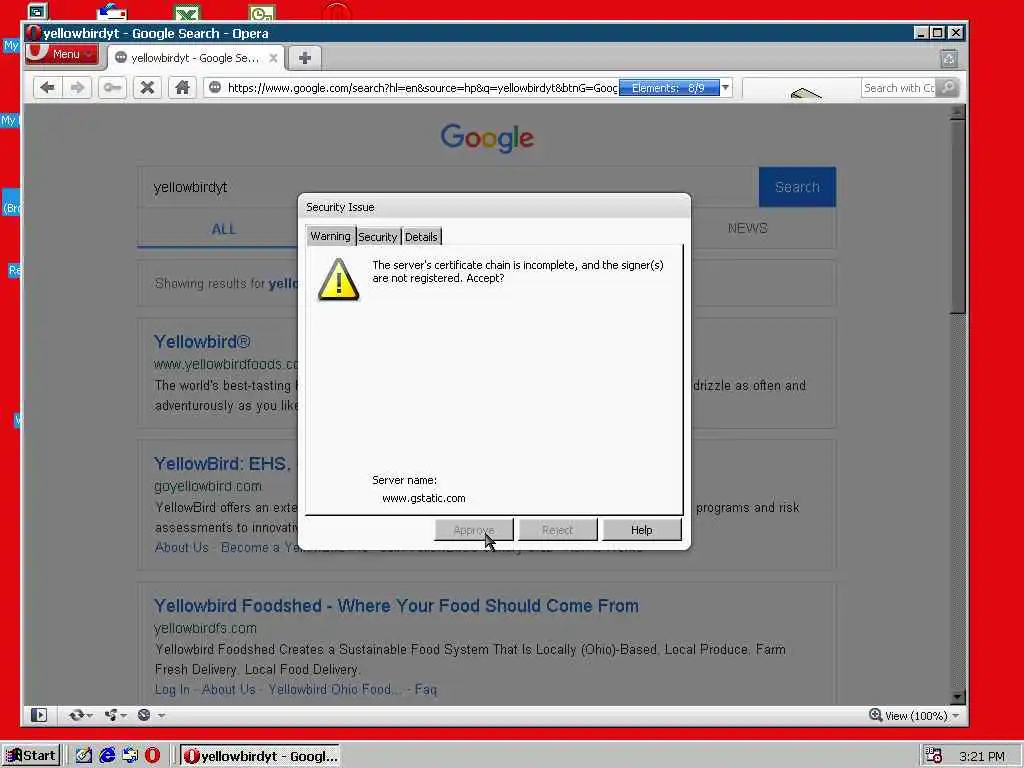
Task: Toggle the panels button in status bar
Action: coord(39,715)
